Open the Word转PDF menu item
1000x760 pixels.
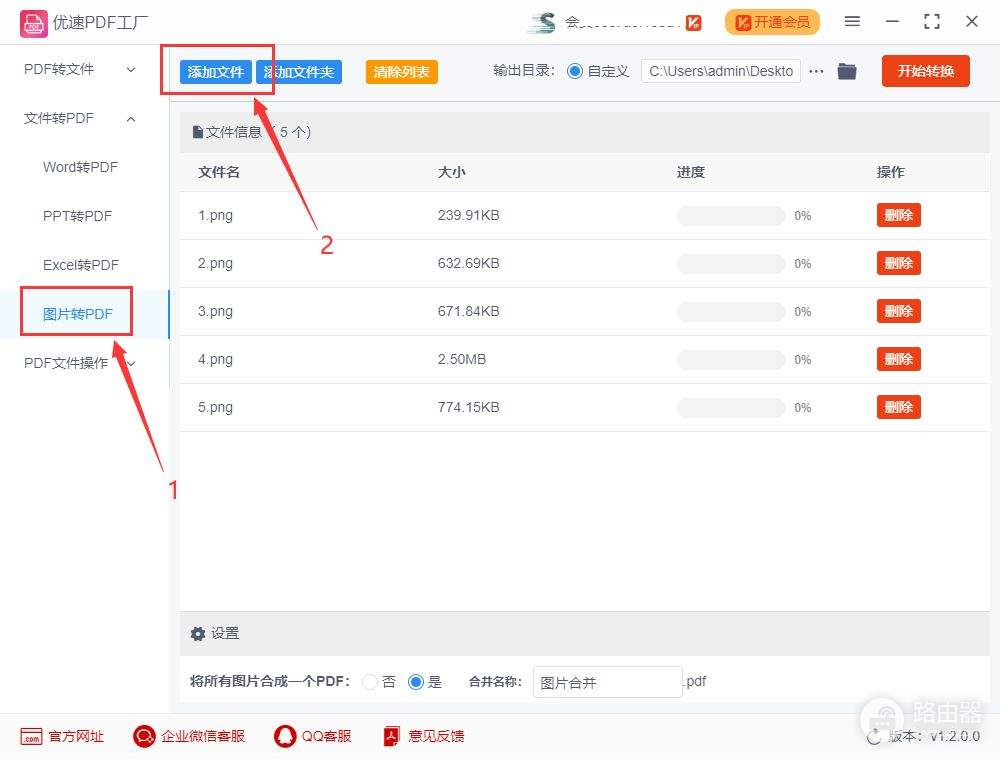[80, 167]
